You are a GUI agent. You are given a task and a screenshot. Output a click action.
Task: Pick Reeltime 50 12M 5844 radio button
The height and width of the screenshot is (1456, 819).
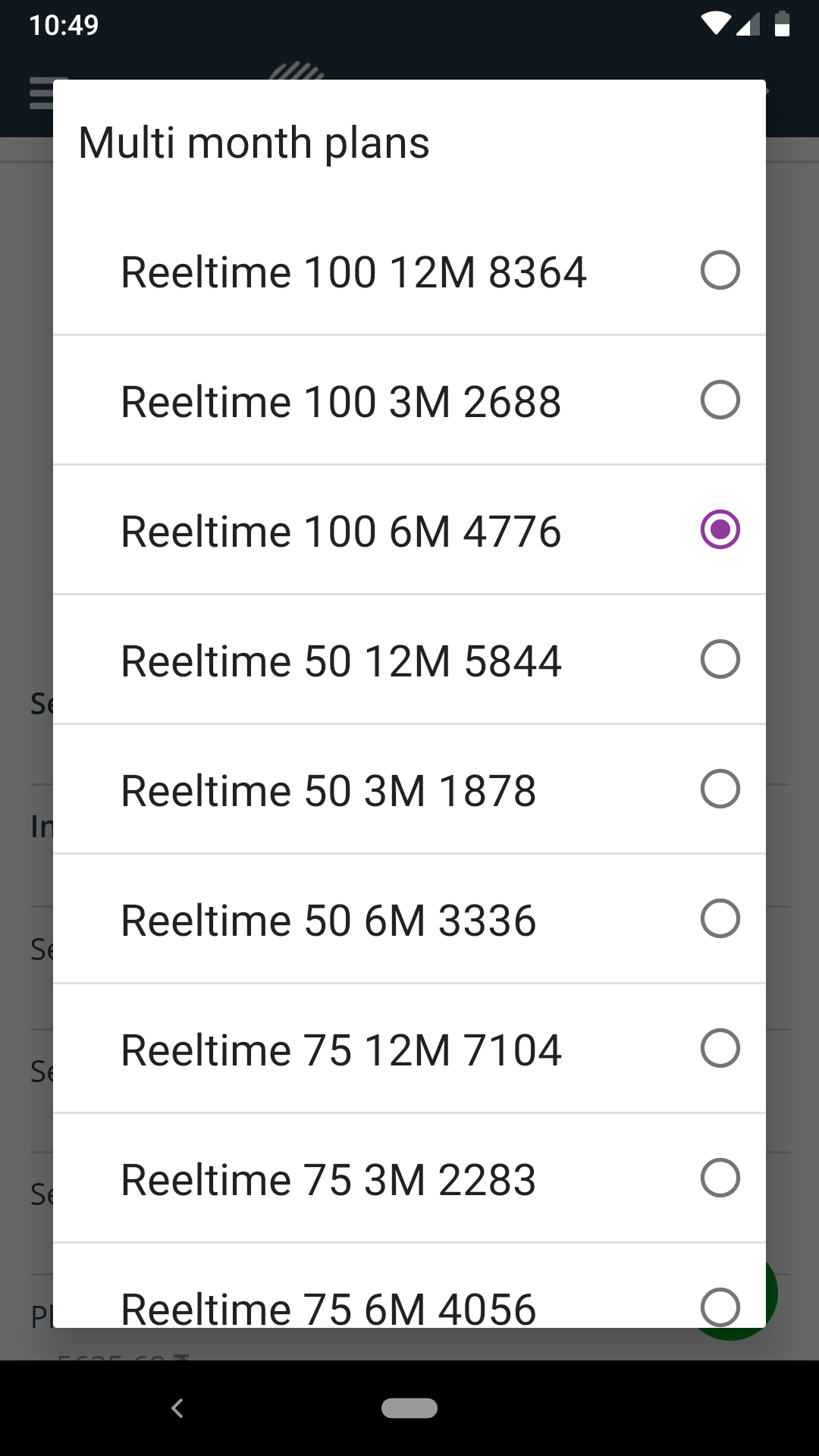coord(720,659)
